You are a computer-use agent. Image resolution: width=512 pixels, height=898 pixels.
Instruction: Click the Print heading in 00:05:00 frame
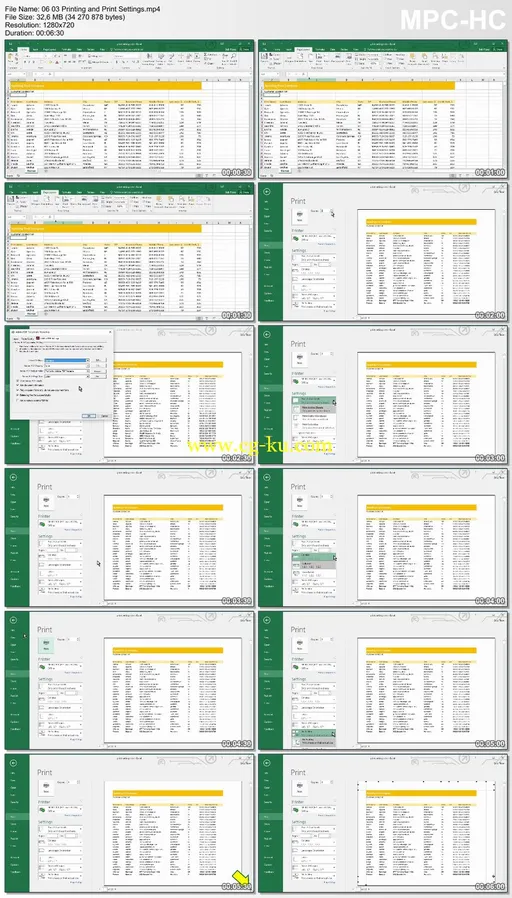pyautogui.click(x=298, y=629)
